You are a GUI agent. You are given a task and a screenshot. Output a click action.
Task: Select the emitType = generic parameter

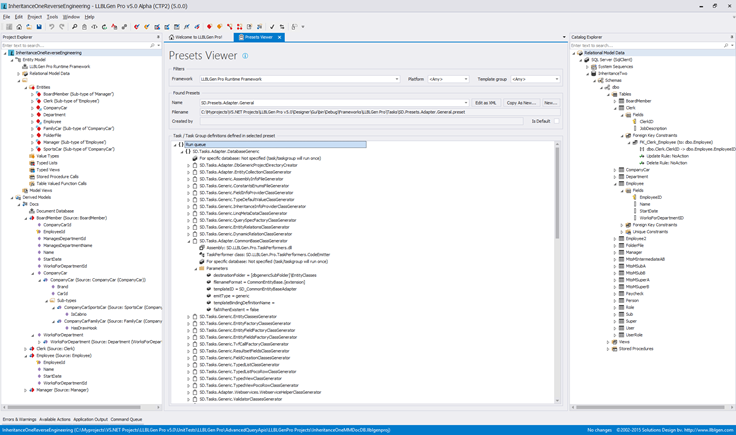231,296
